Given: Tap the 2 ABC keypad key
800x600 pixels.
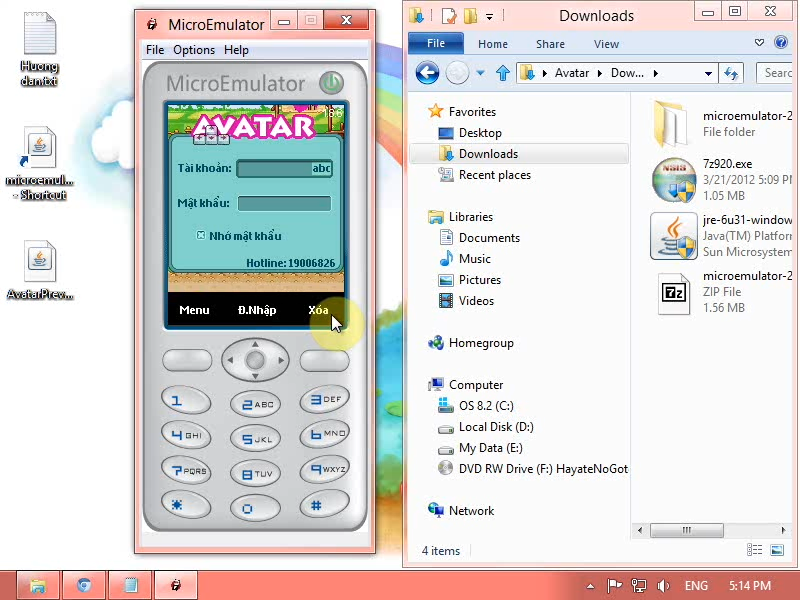Looking at the screenshot, I should pos(255,404).
